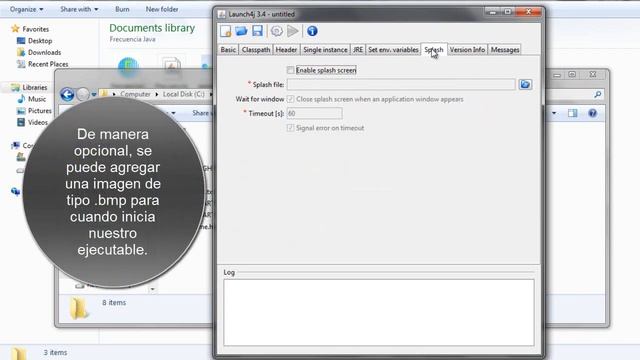
Task: Open the Pictures library
Action: [x=40, y=111]
